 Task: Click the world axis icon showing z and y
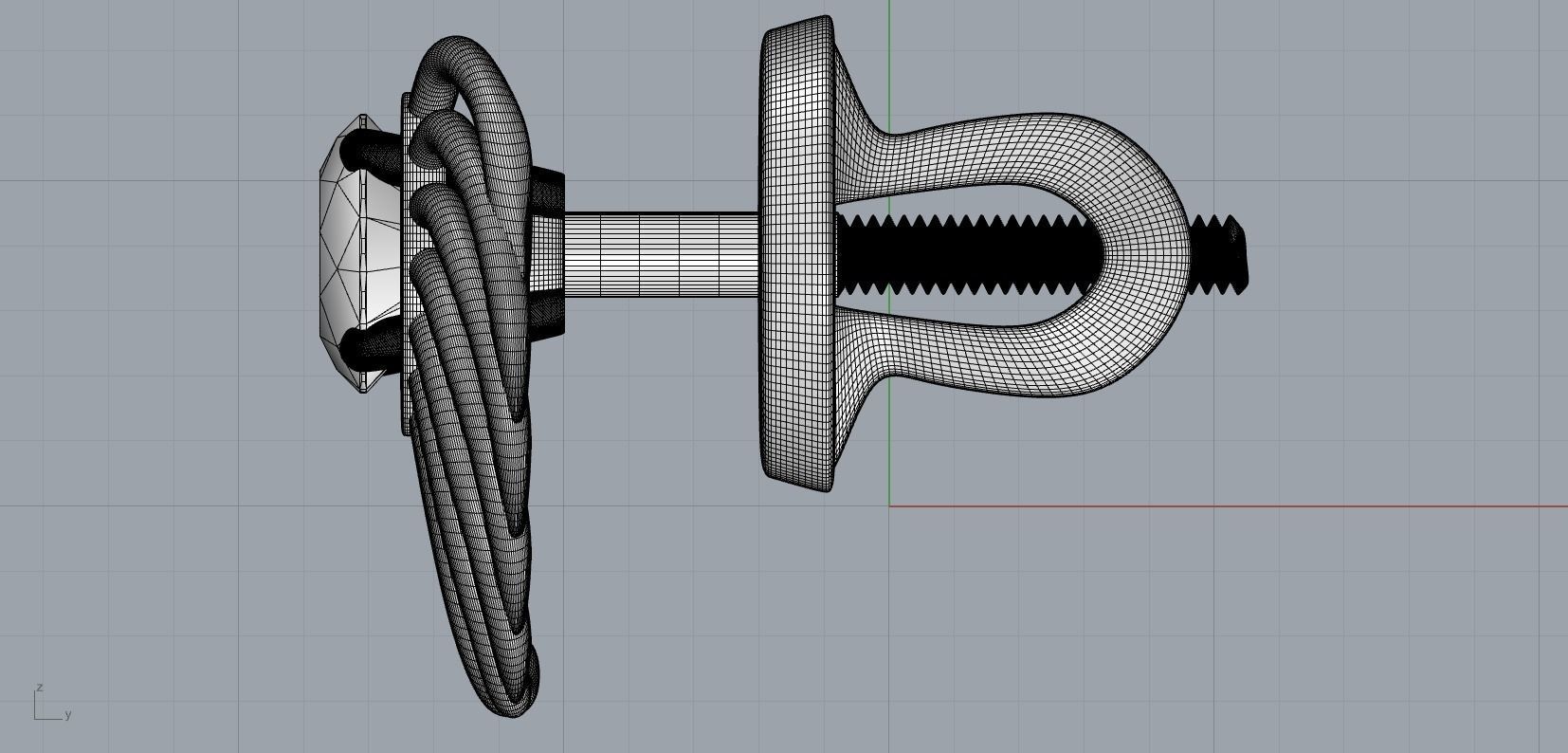(x=52, y=703)
